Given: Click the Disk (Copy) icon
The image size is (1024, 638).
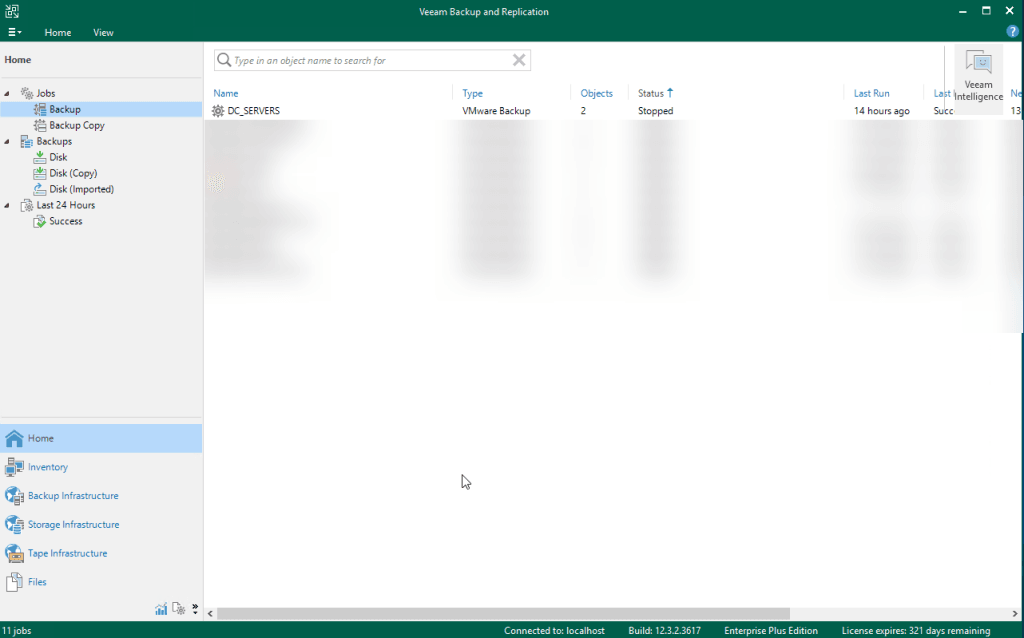Looking at the screenshot, I should click(x=40, y=173).
